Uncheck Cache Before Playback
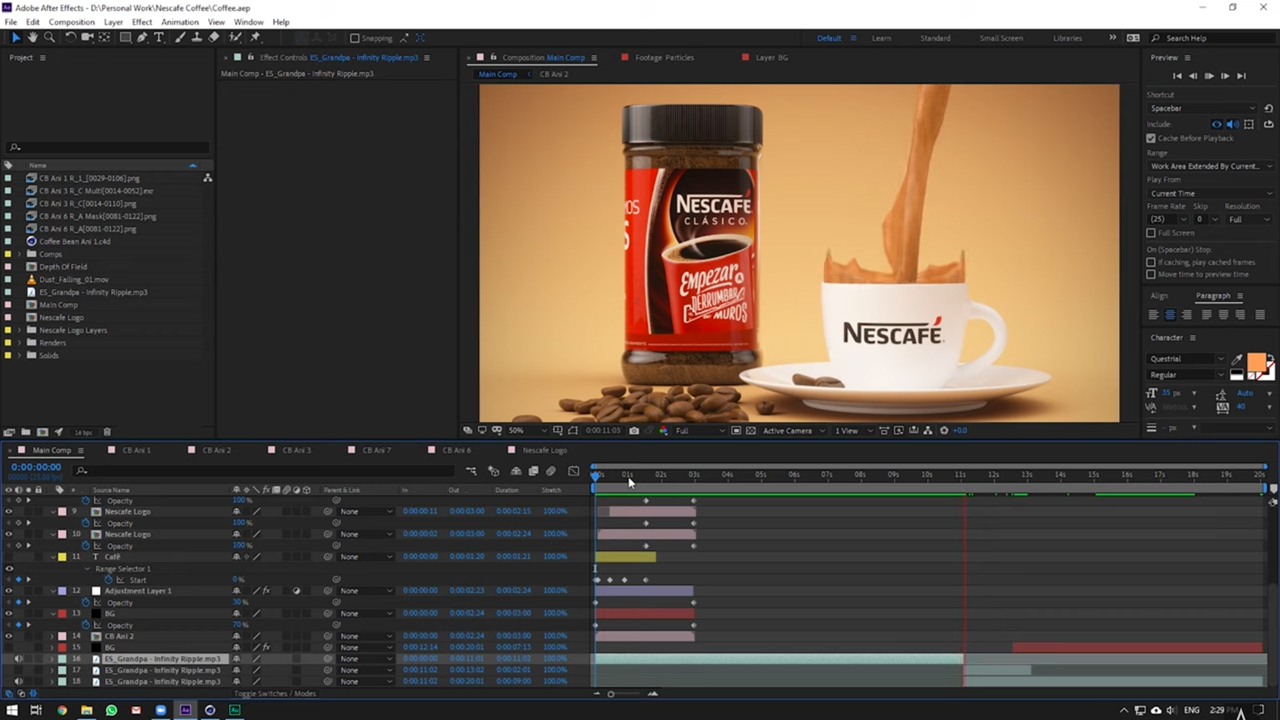Screen dimensions: 1280x720 point(1151,138)
